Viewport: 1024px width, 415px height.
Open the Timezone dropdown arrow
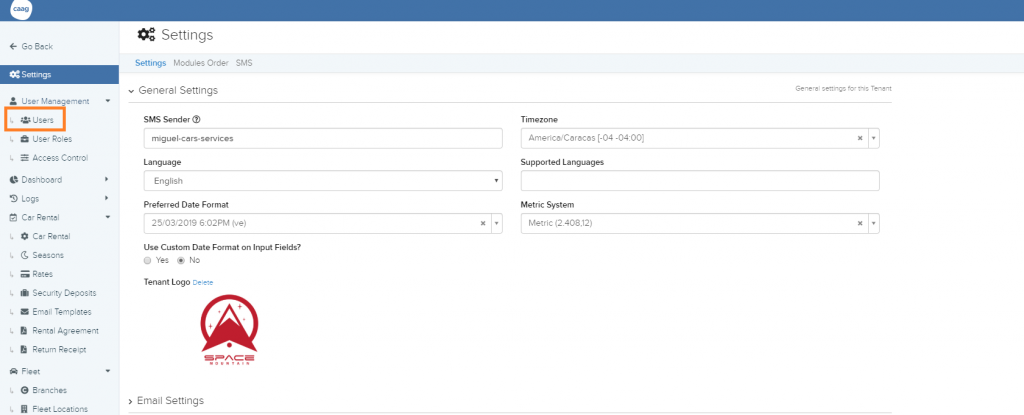pos(873,139)
